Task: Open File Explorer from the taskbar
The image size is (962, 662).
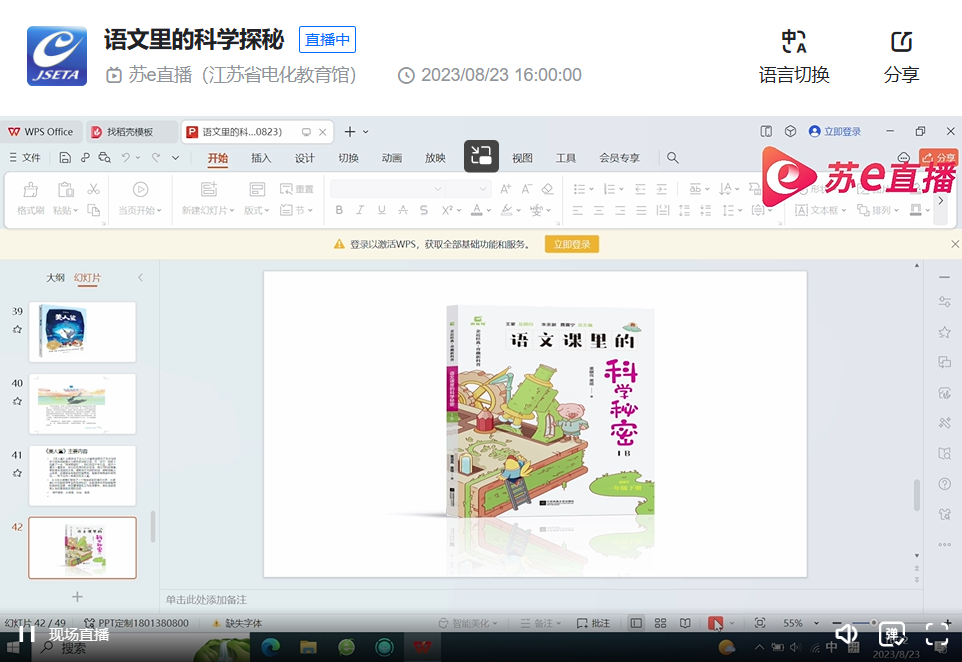Action: pyautogui.click(x=309, y=647)
